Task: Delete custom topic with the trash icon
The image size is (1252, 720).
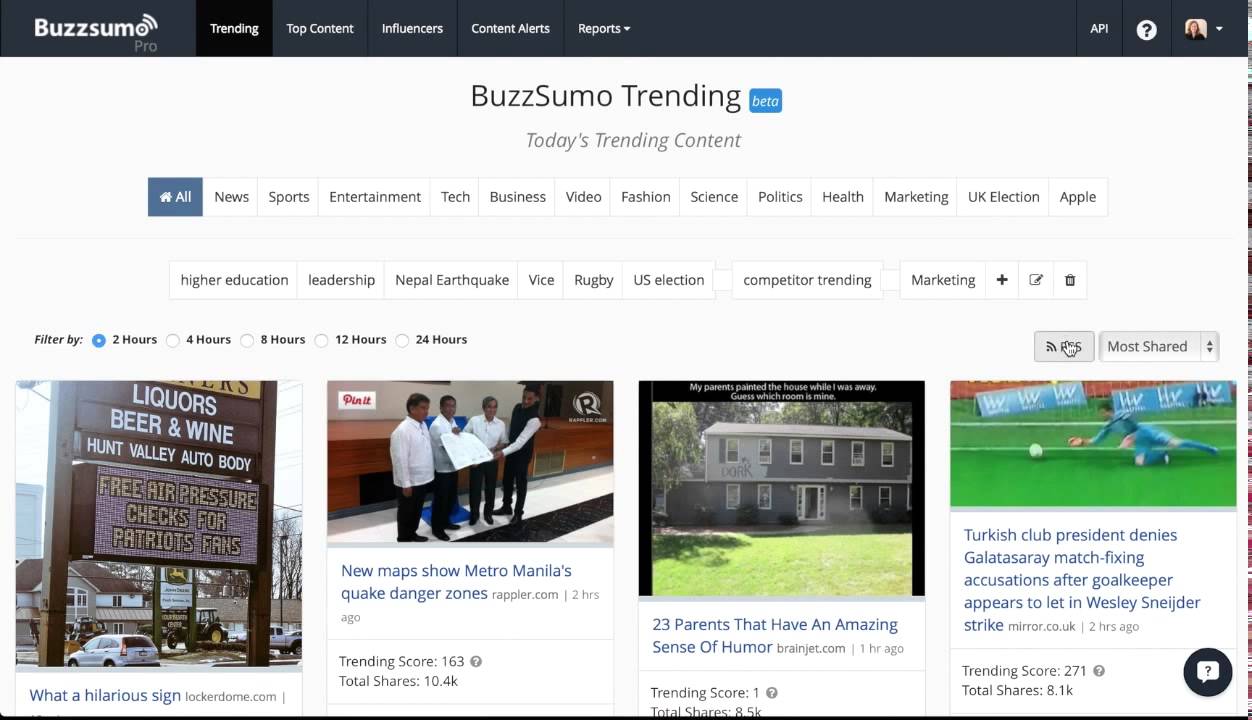Action: click(1070, 280)
